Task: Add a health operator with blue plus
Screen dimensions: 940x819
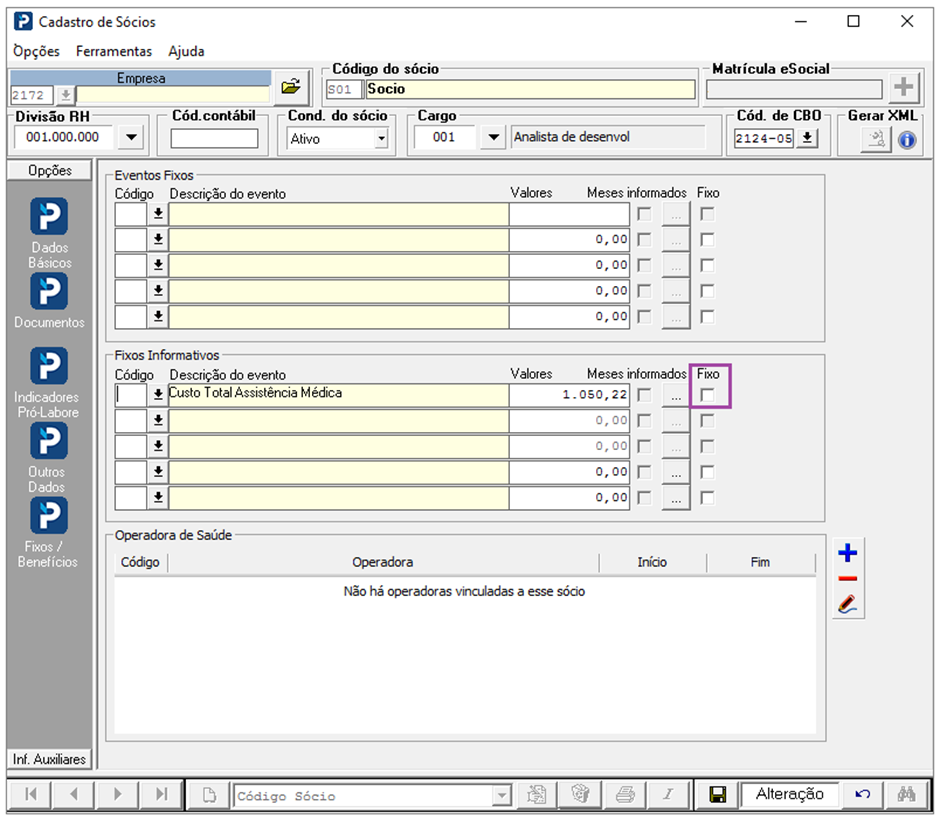Action: (847, 552)
